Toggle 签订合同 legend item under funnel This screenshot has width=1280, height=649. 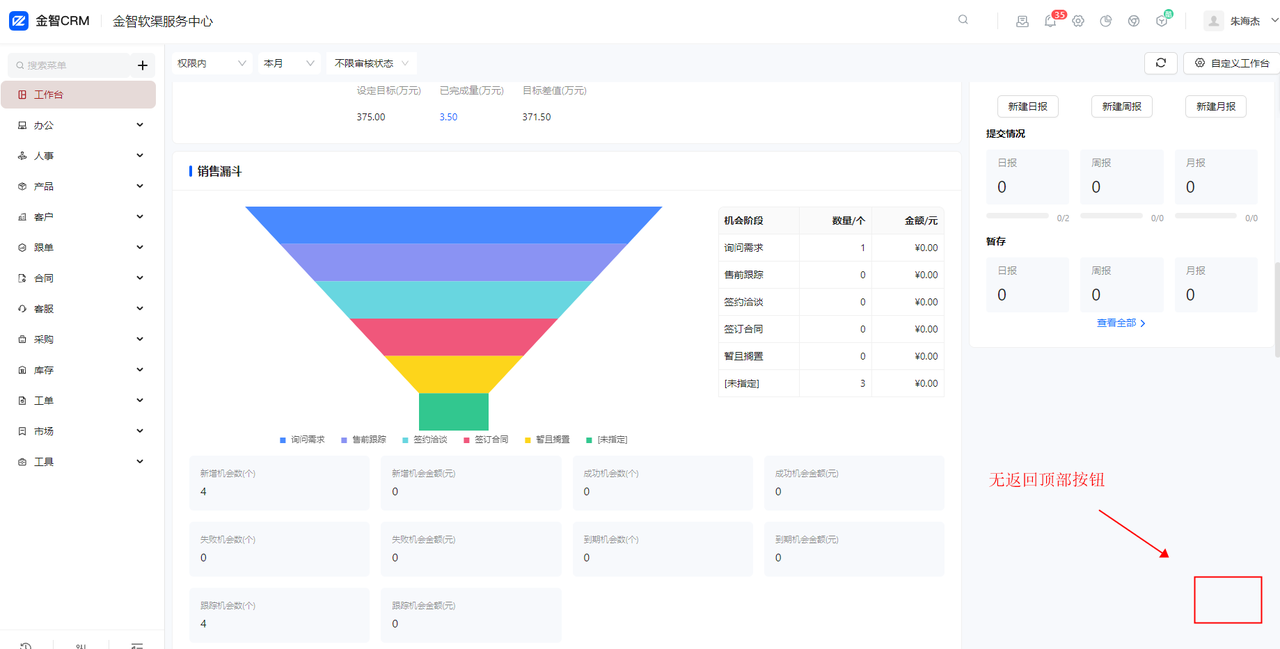(x=485, y=440)
